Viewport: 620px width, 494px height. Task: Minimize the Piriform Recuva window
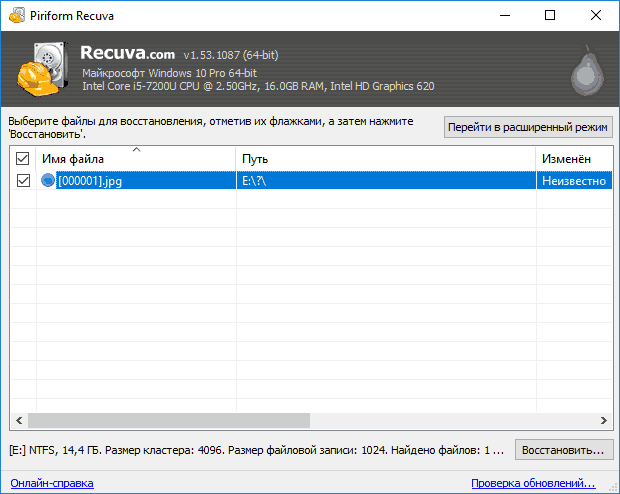pyautogui.click(x=505, y=15)
